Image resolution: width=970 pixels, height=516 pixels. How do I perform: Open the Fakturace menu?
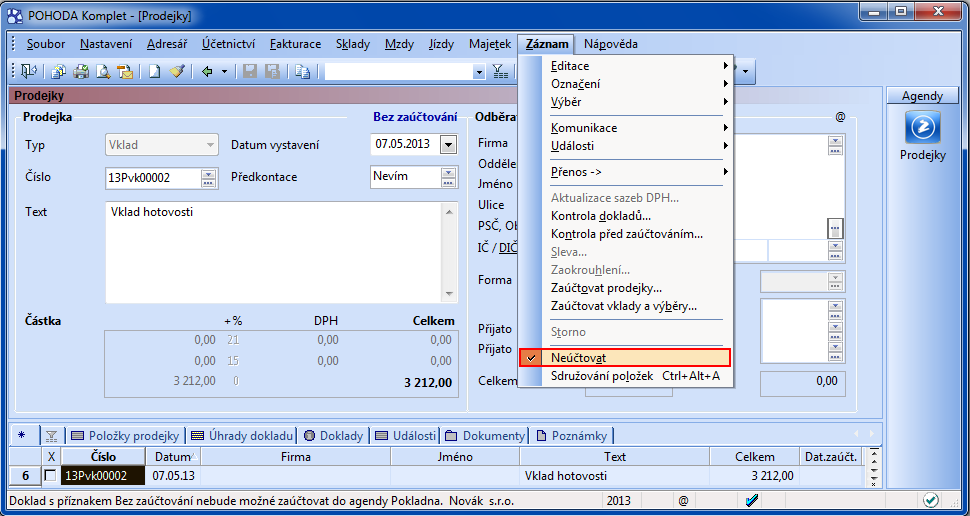tap(295, 44)
